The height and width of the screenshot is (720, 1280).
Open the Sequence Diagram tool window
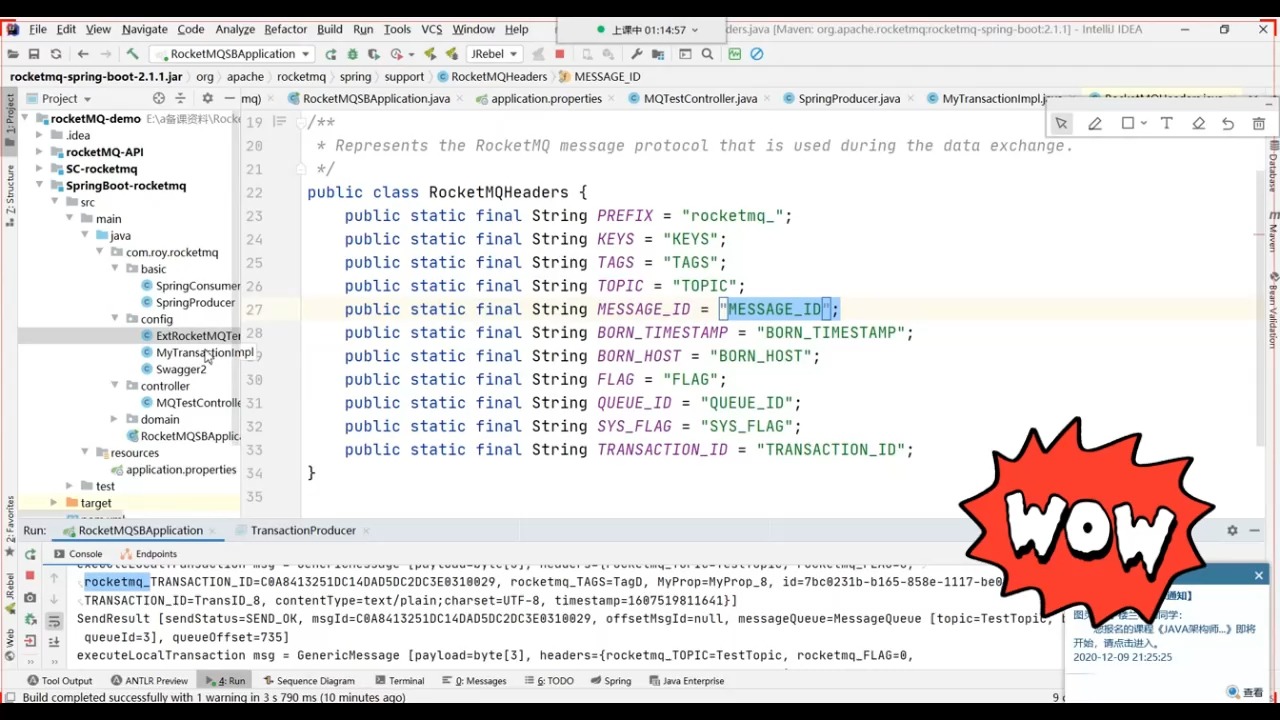coord(308,680)
